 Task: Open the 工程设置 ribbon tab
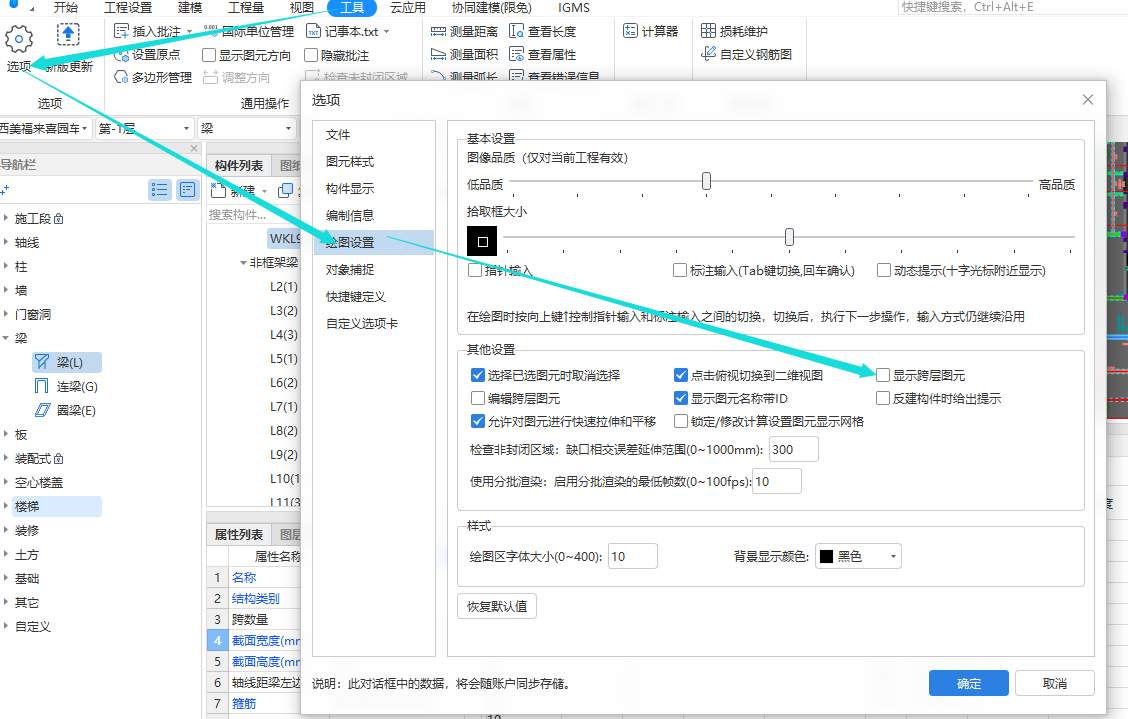[128, 8]
